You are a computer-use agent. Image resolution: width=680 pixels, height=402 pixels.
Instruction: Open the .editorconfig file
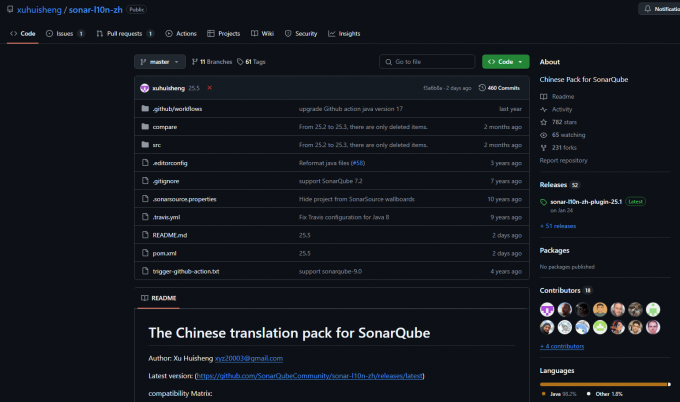click(170, 163)
